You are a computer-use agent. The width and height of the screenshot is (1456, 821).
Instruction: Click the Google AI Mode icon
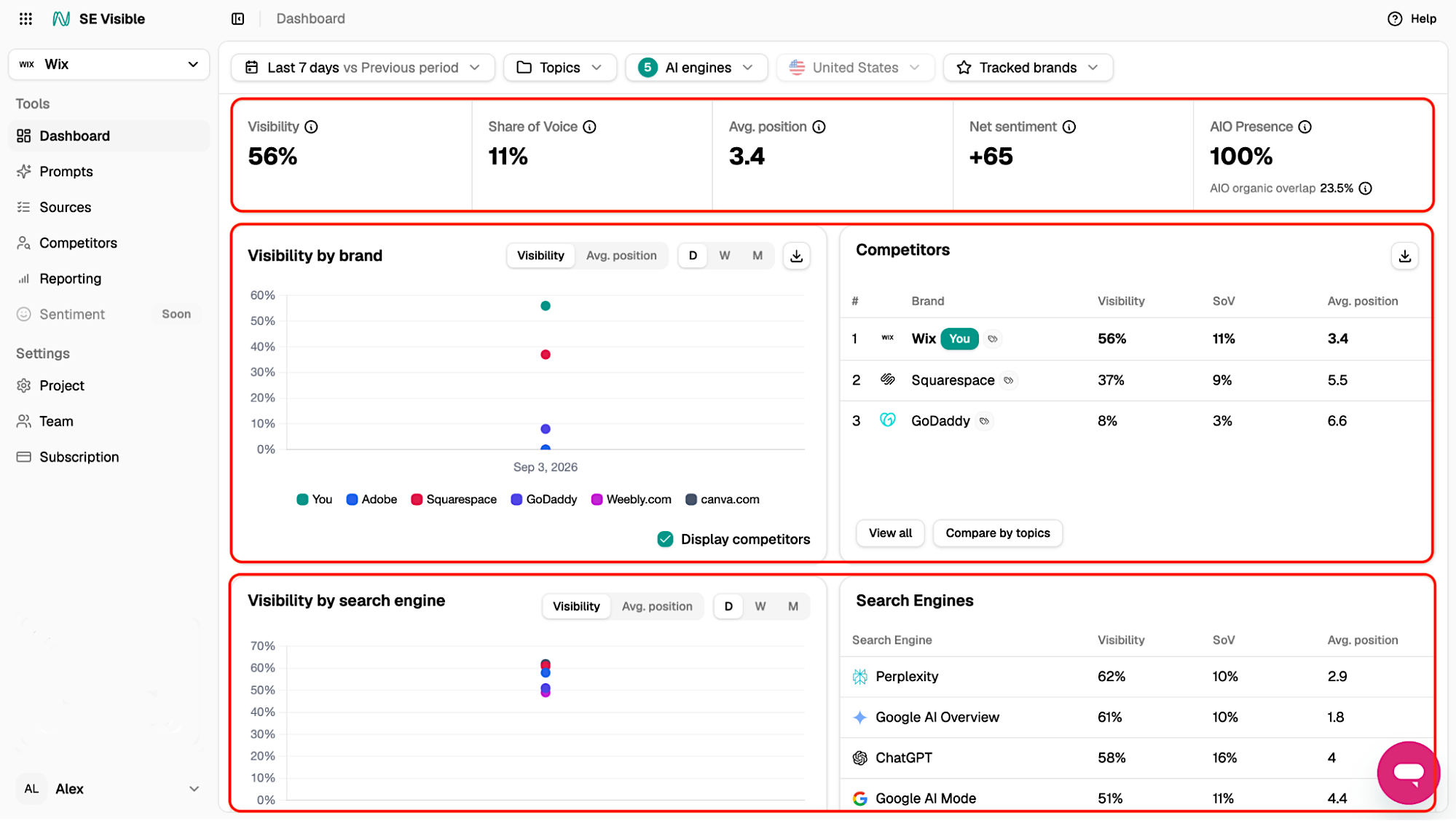coord(859,798)
